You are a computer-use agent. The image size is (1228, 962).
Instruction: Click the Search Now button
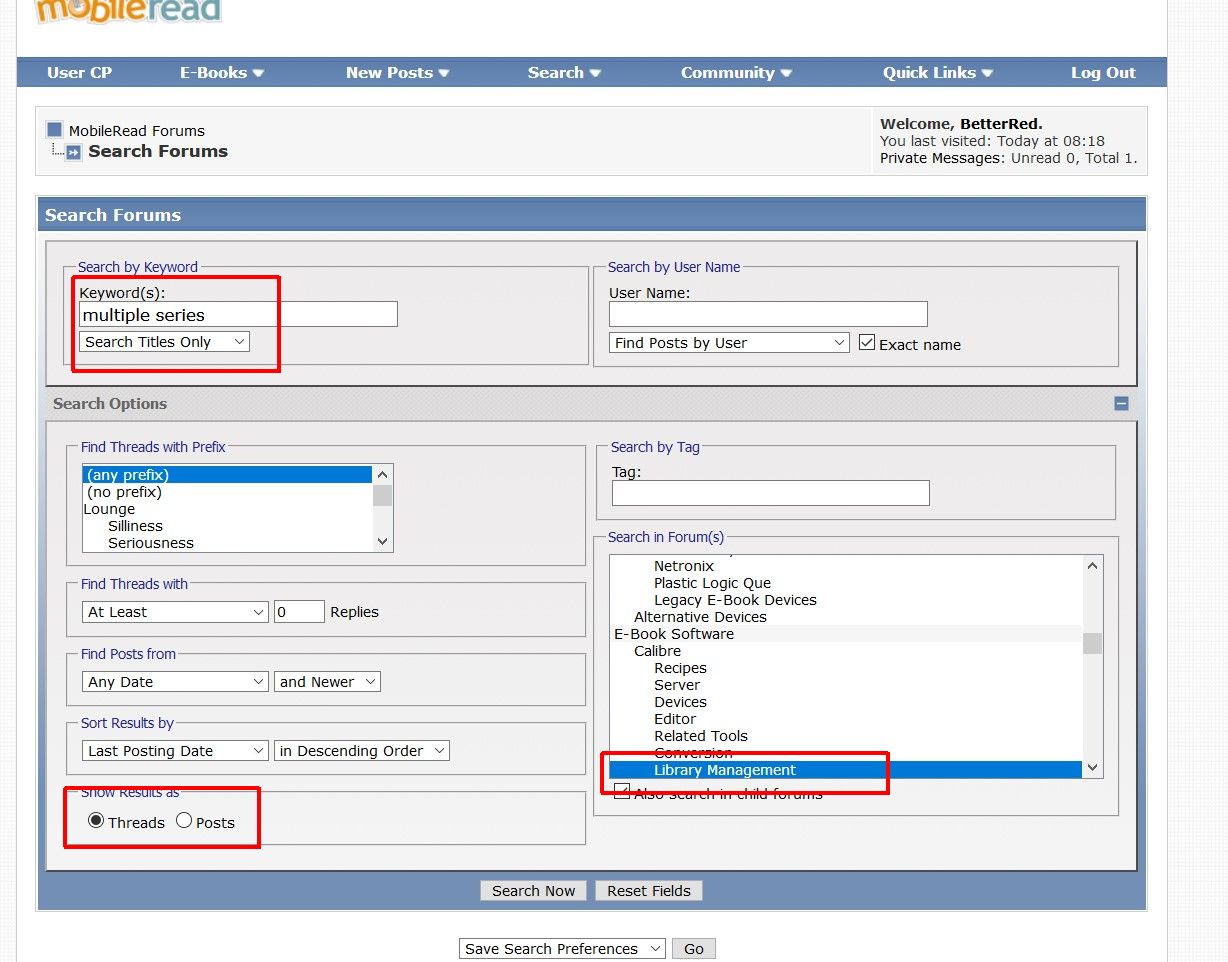(x=533, y=891)
